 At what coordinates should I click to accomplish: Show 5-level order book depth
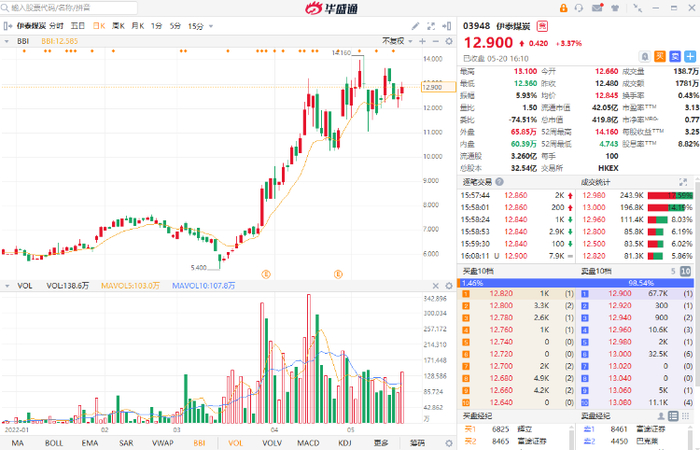[673, 271]
